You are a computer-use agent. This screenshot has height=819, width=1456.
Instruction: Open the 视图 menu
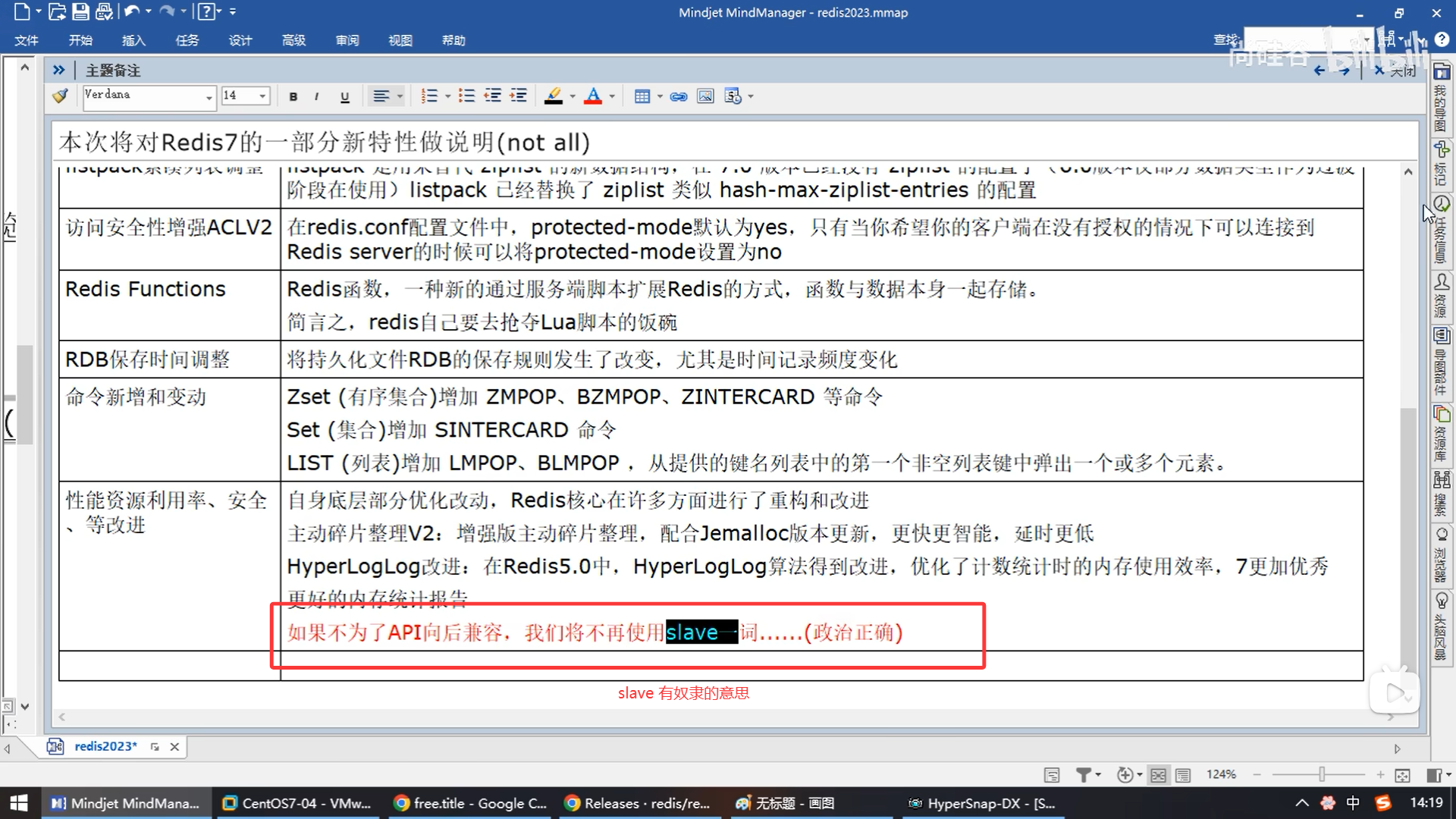click(400, 40)
